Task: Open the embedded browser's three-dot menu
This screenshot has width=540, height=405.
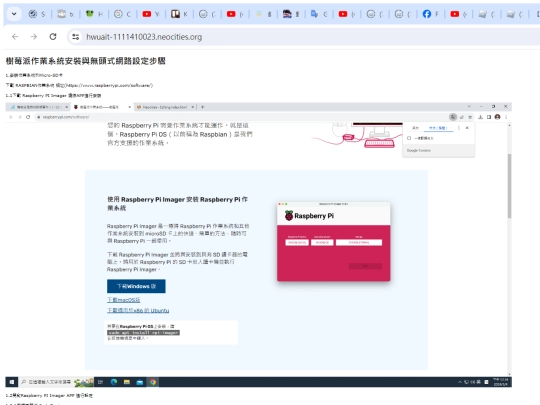Action: (506, 117)
